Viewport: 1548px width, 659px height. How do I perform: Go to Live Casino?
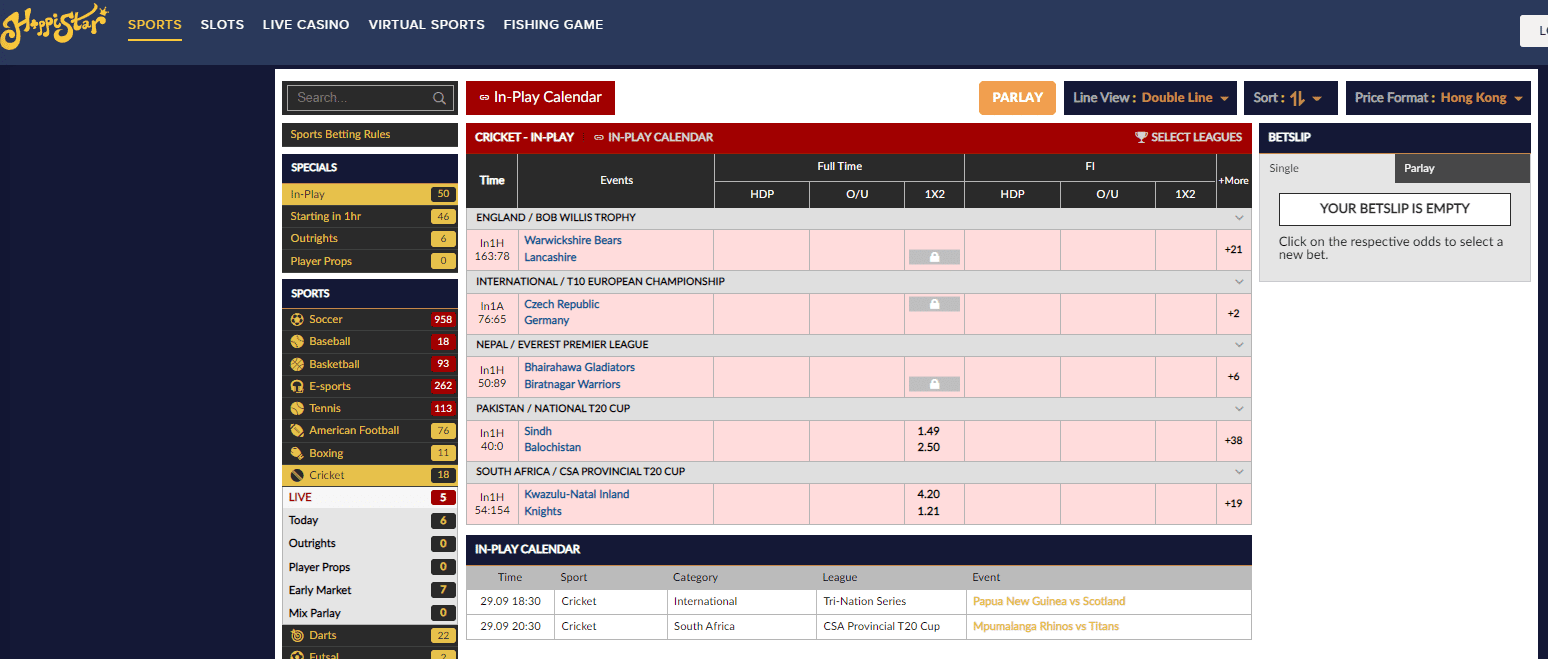pos(306,25)
